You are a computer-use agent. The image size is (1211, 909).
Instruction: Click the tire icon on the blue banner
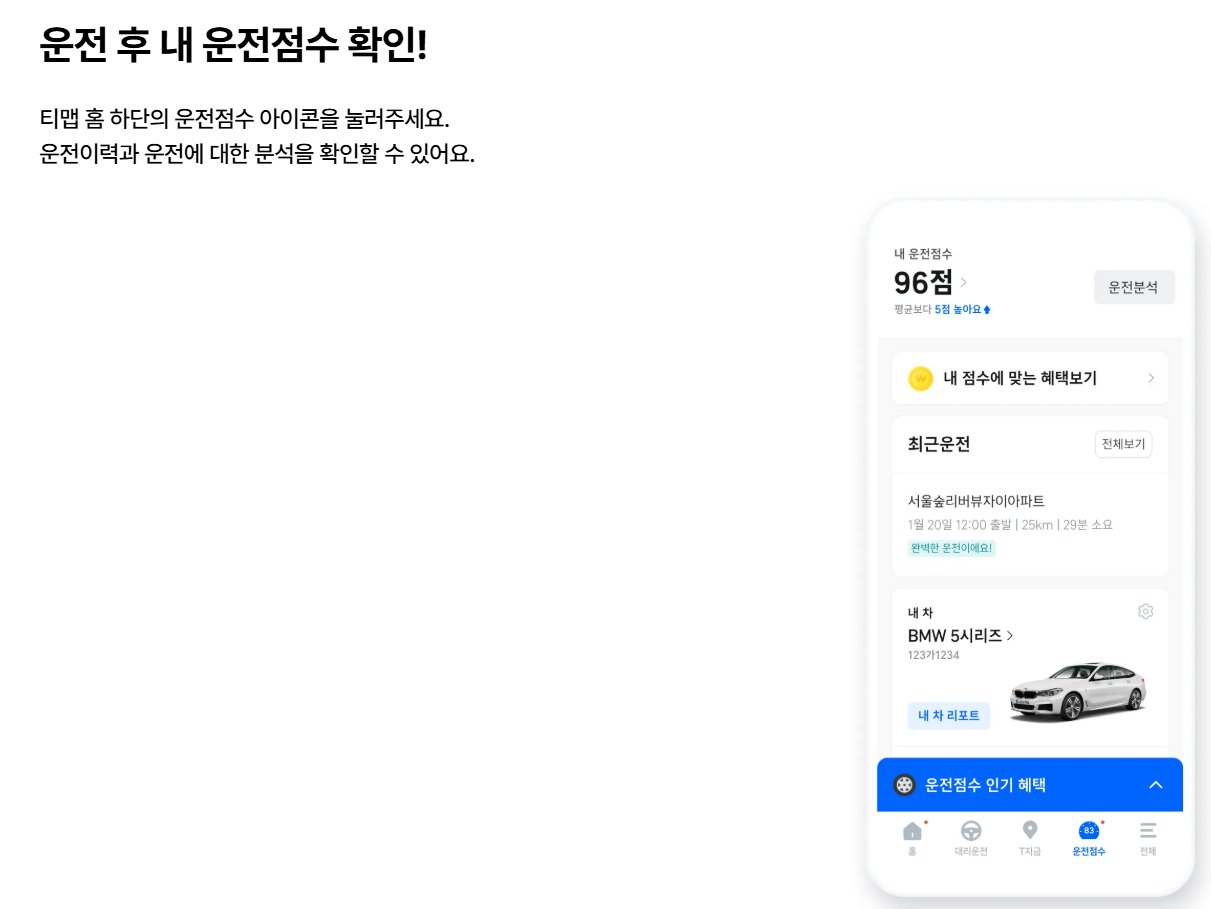(905, 785)
